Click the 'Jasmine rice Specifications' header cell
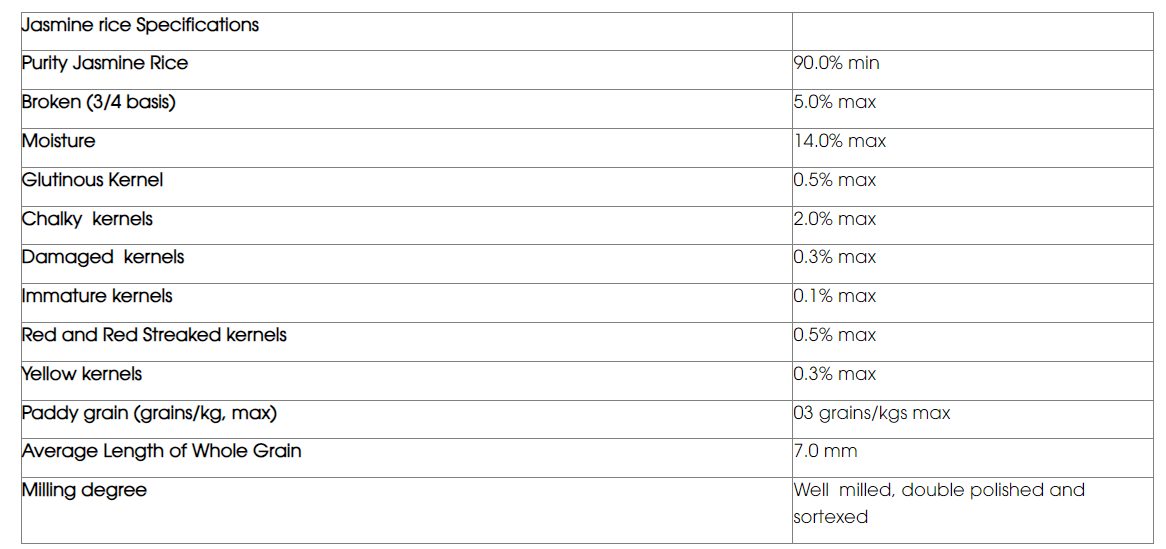 140,25
